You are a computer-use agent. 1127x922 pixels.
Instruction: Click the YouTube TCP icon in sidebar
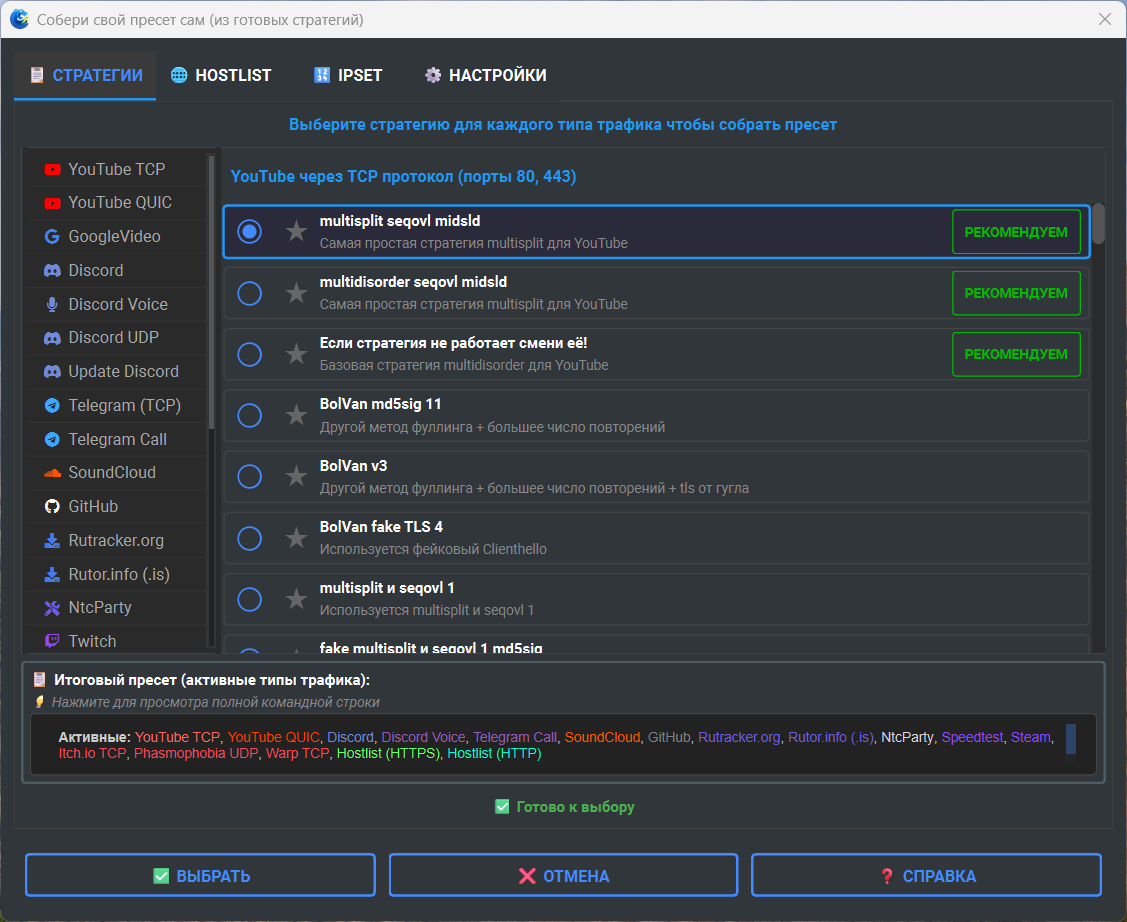point(52,170)
